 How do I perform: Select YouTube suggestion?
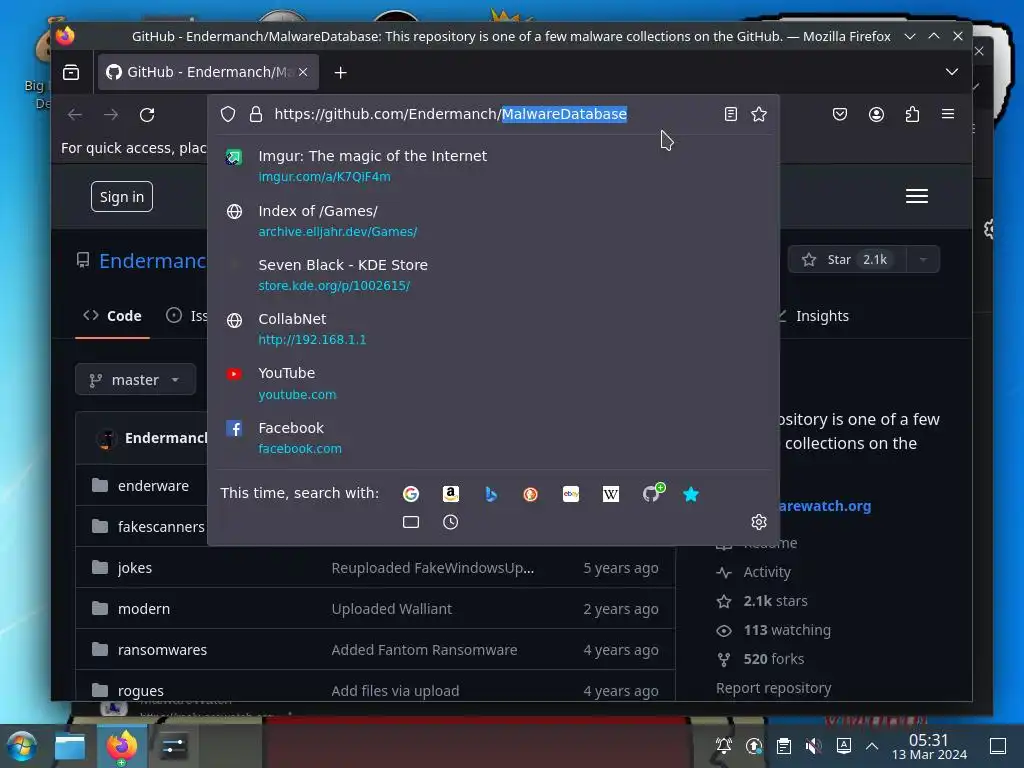pos(494,383)
